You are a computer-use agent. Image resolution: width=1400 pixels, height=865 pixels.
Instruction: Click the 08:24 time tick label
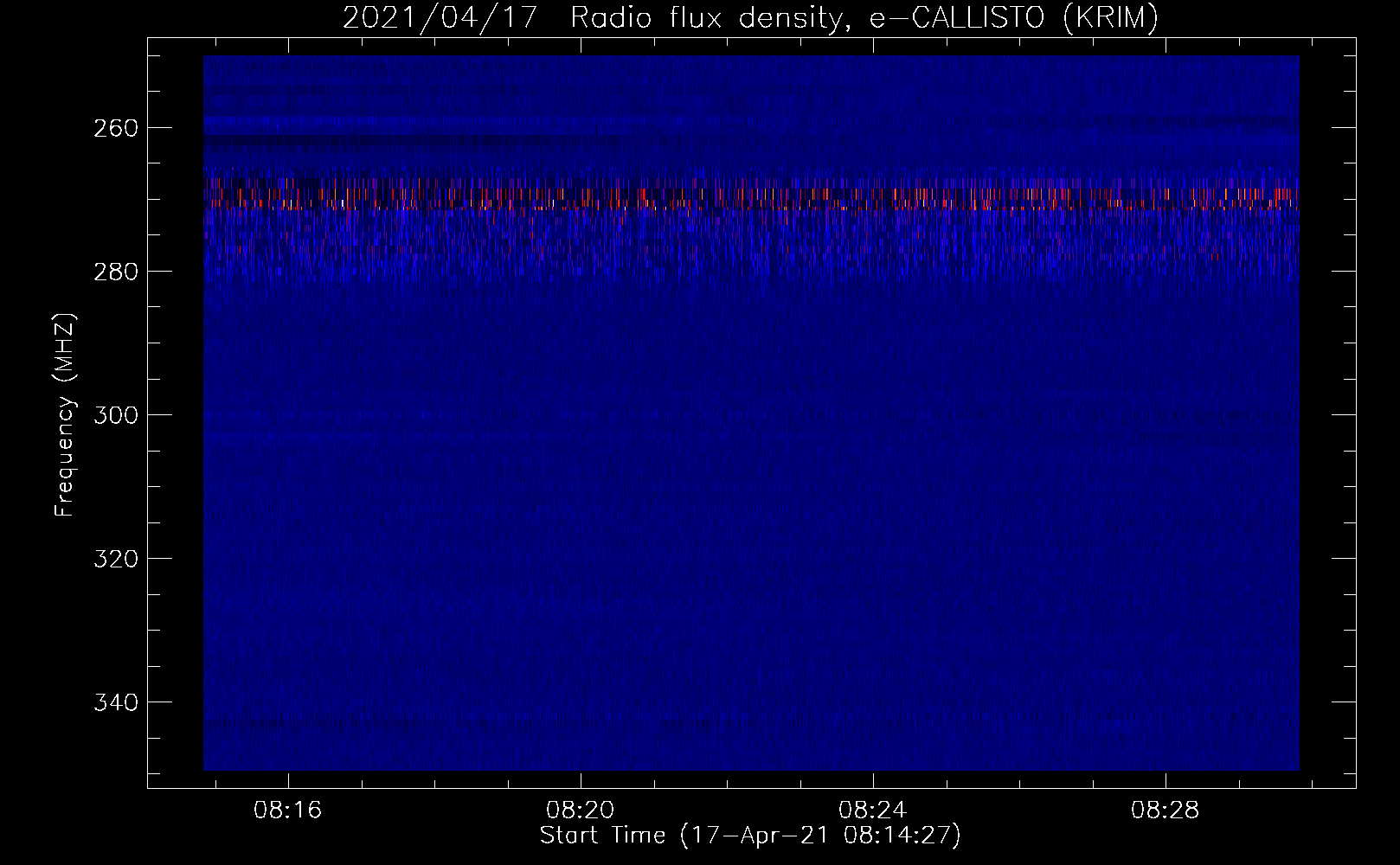pyautogui.click(x=873, y=811)
